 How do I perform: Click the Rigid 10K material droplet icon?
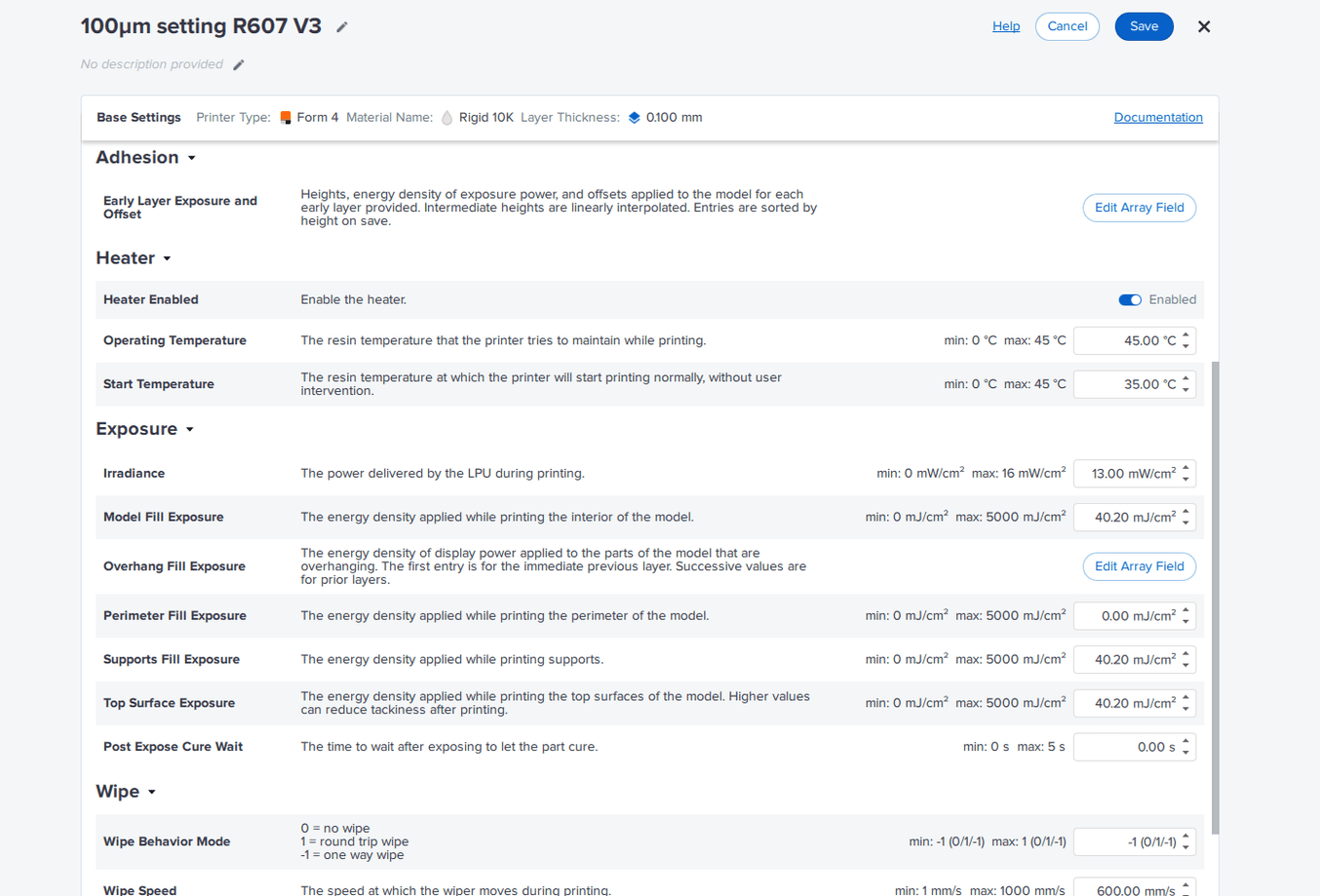coord(446,118)
